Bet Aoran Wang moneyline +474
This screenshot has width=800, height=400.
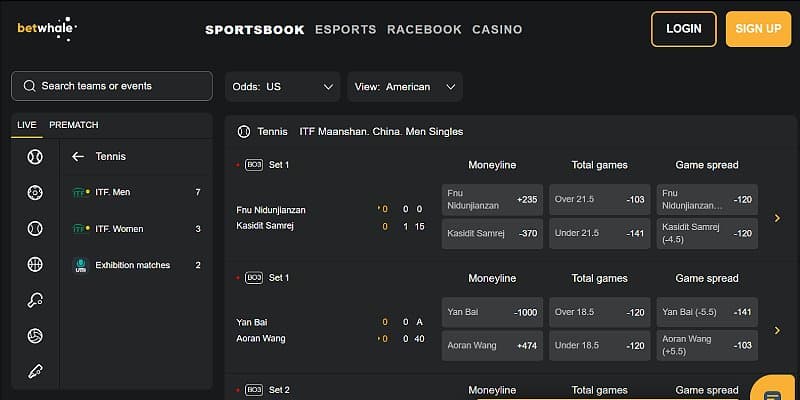(x=492, y=345)
